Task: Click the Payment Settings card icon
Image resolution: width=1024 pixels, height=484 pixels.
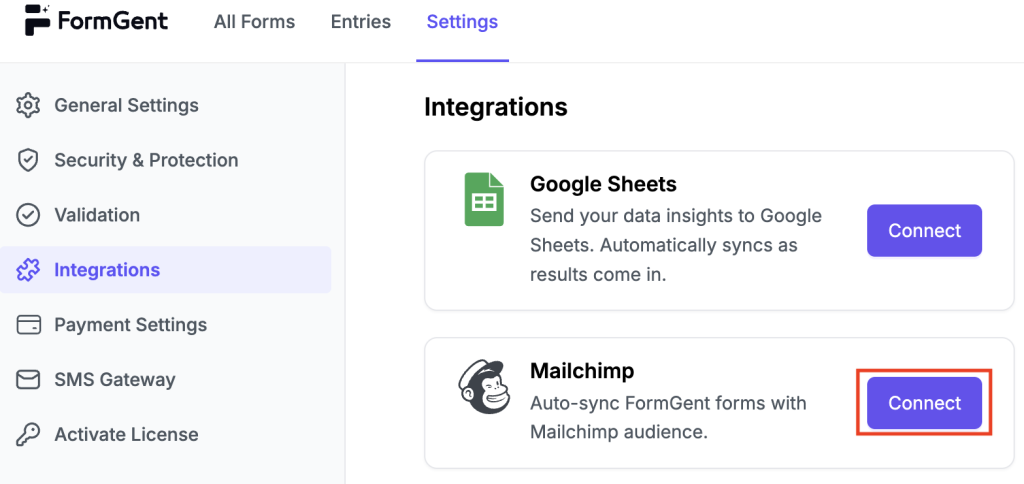Action: (x=27, y=325)
